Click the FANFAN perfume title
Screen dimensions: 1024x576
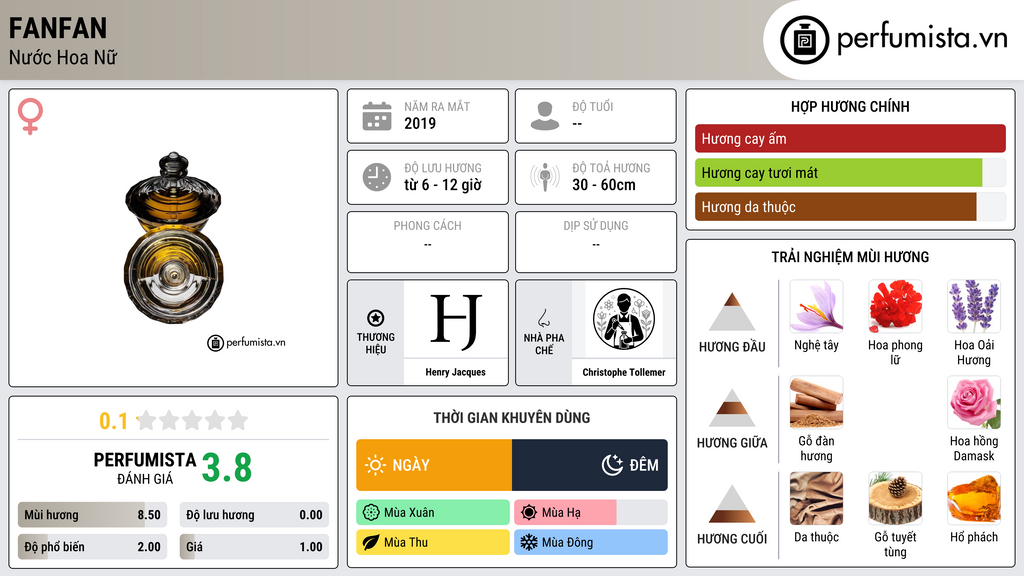(57, 28)
